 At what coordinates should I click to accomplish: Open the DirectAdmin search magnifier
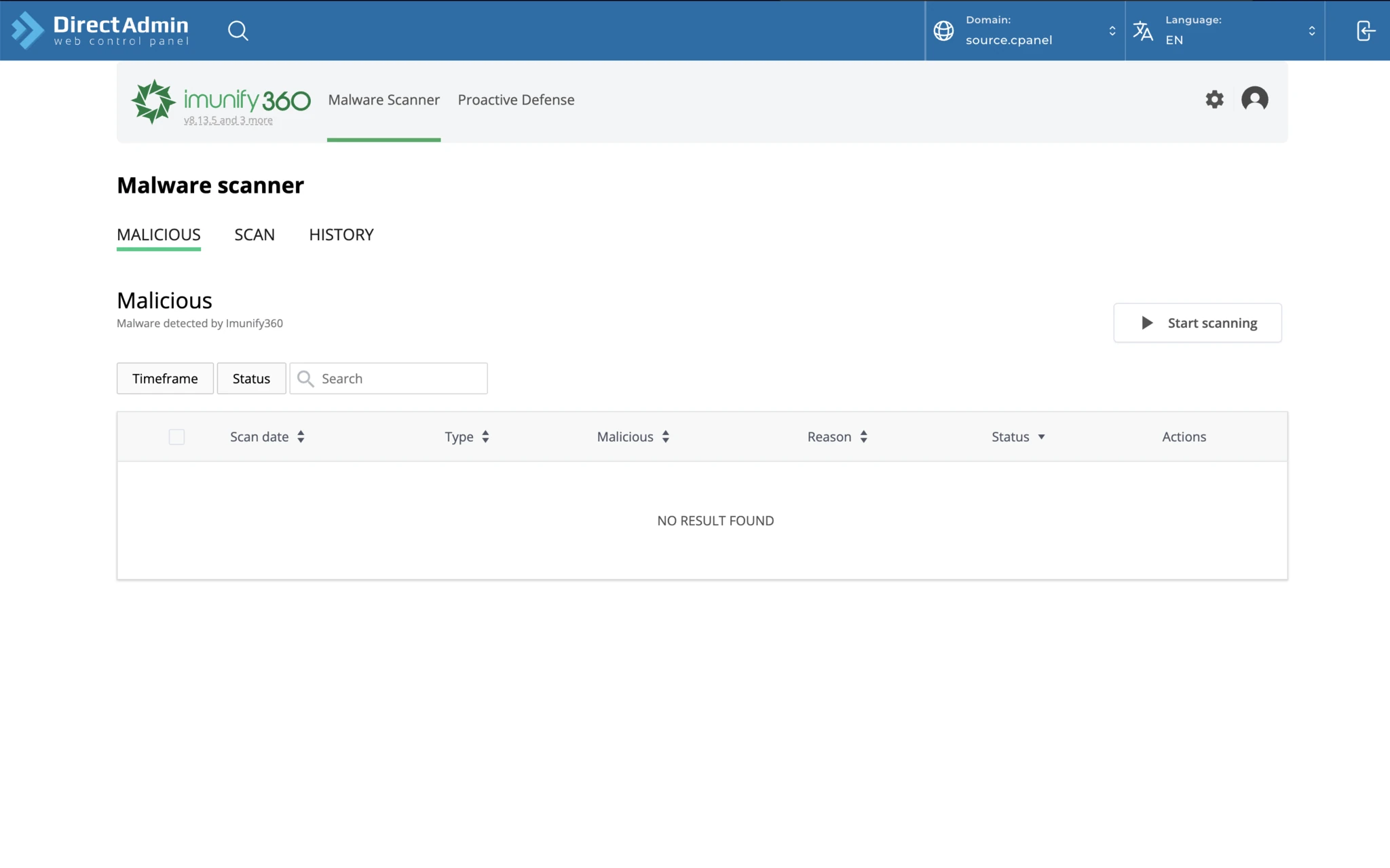pos(238,31)
